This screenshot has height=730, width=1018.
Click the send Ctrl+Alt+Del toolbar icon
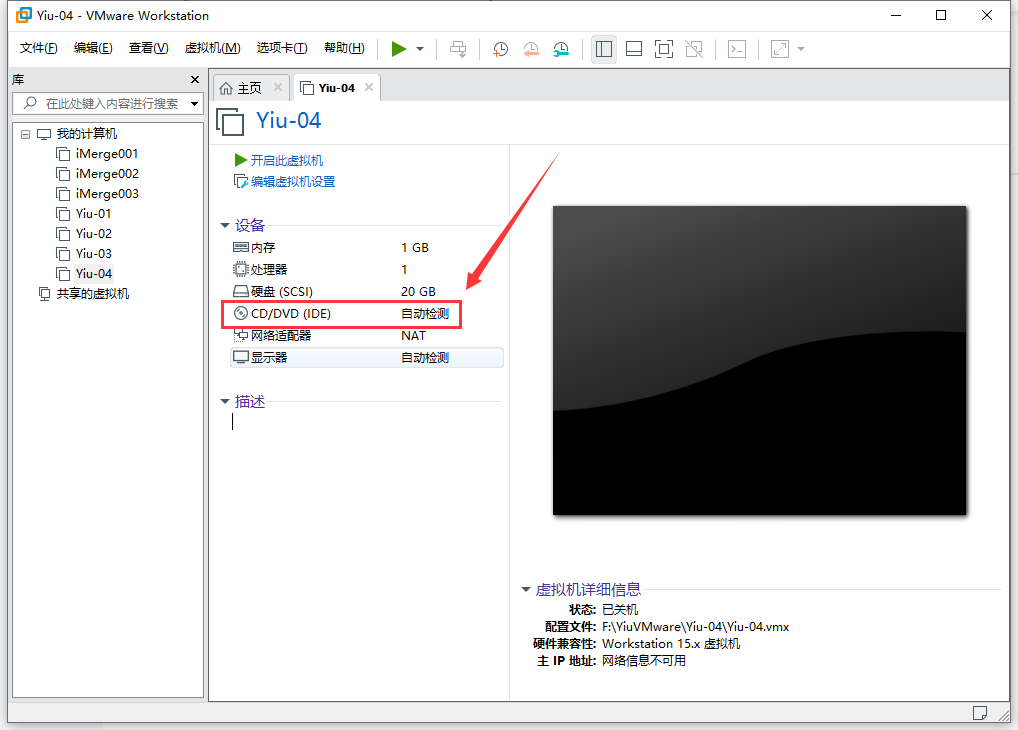(458, 49)
